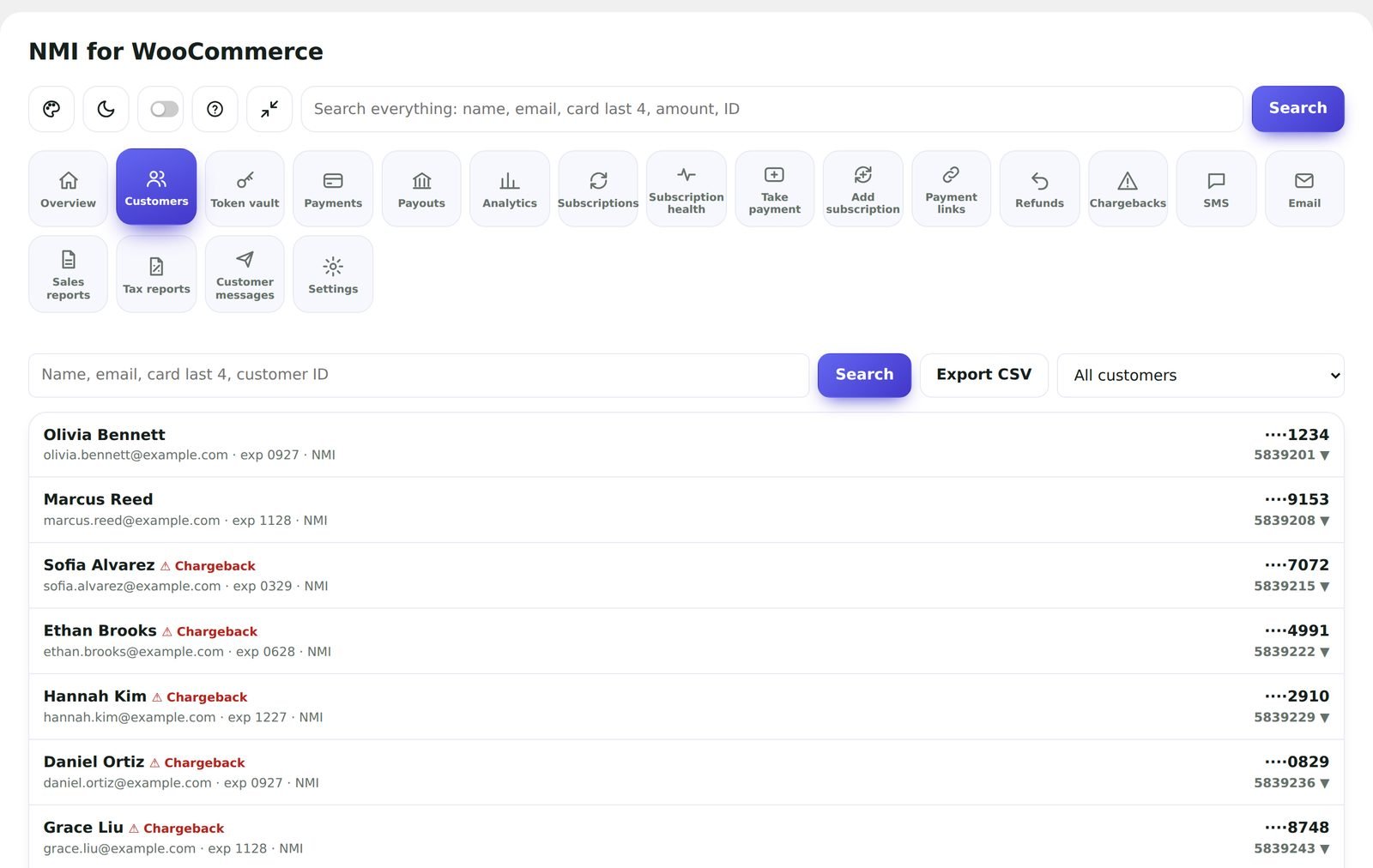Click the collapse arrows icon
The width and height of the screenshot is (1373, 868).
pyautogui.click(x=269, y=109)
